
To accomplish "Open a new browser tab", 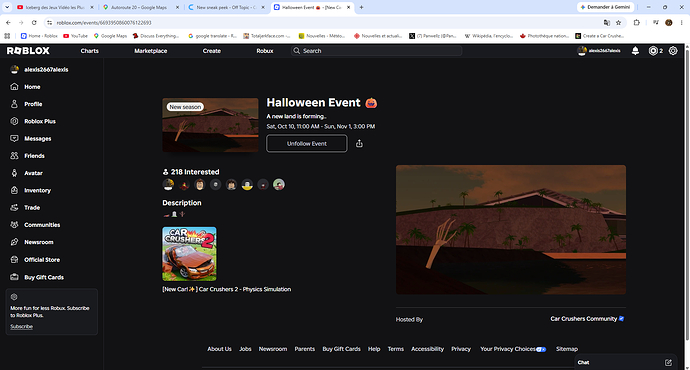I will click(x=361, y=7).
